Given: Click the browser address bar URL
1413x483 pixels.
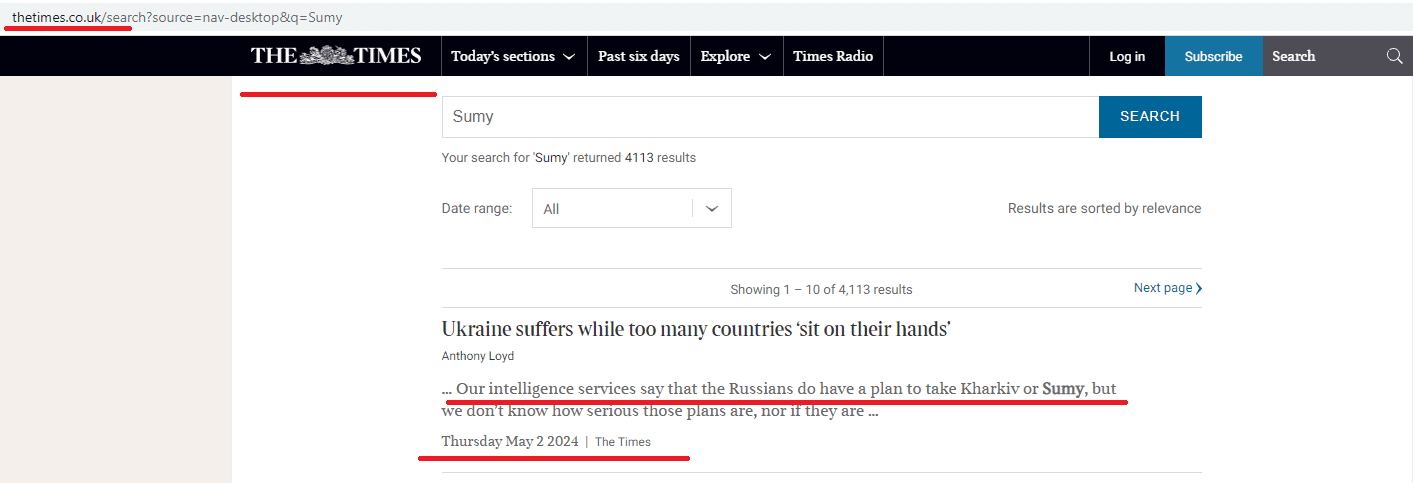Looking at the screenshot, I should 177,18.
